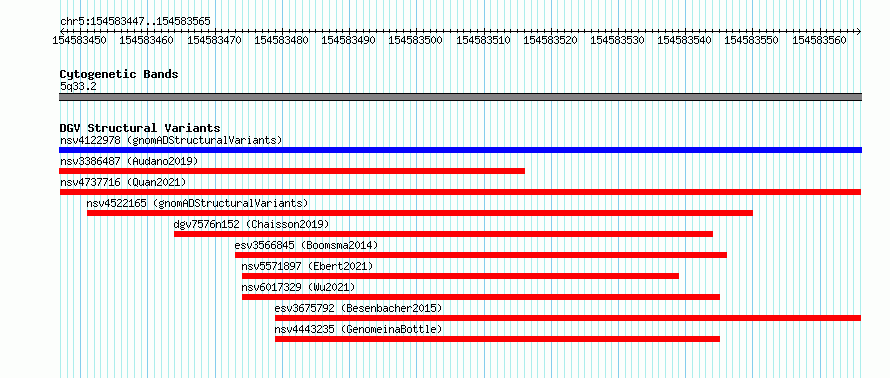This screenshot has height=378, width=890.
Task: Click the dgv7576n152 (Chaisson2019) label
Action: [251, 224]
